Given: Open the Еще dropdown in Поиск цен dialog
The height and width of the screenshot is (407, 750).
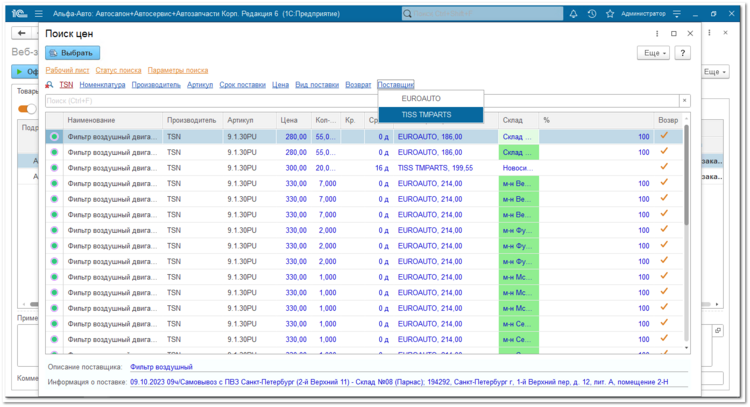Looking at the screenshot, I should click(654, 53).
